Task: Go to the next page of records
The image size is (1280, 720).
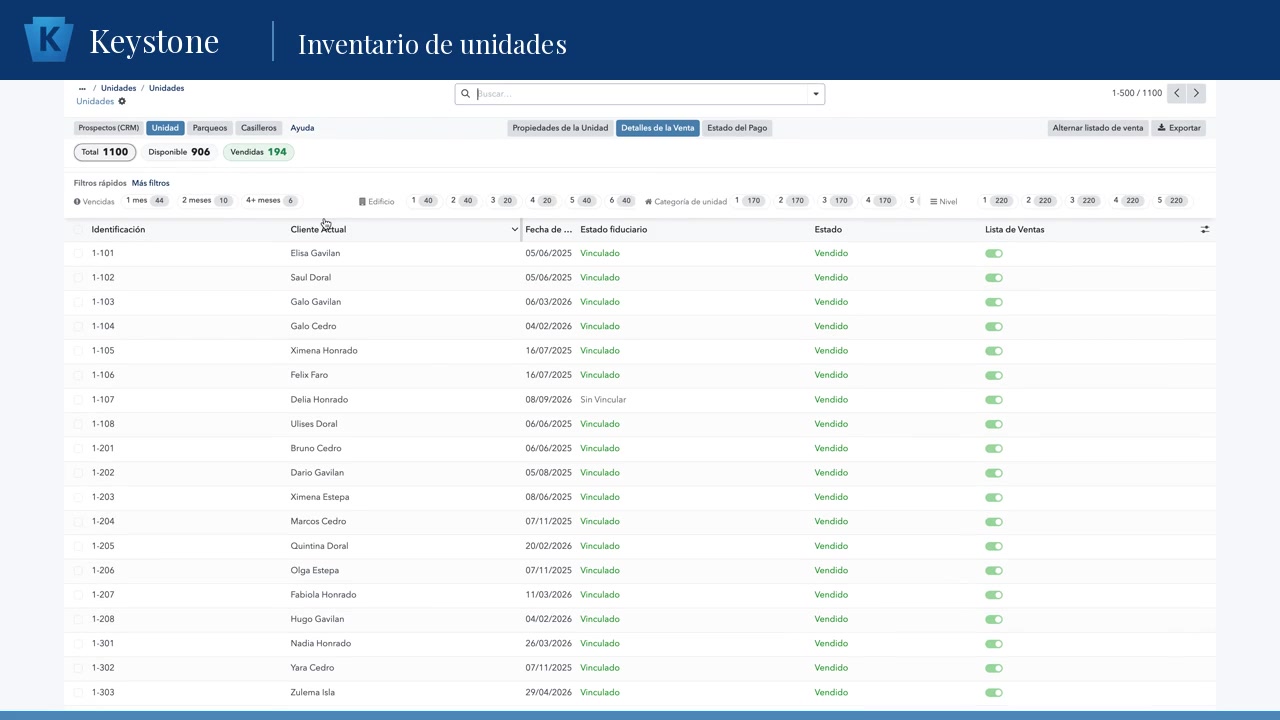Action: point(1196,93)
